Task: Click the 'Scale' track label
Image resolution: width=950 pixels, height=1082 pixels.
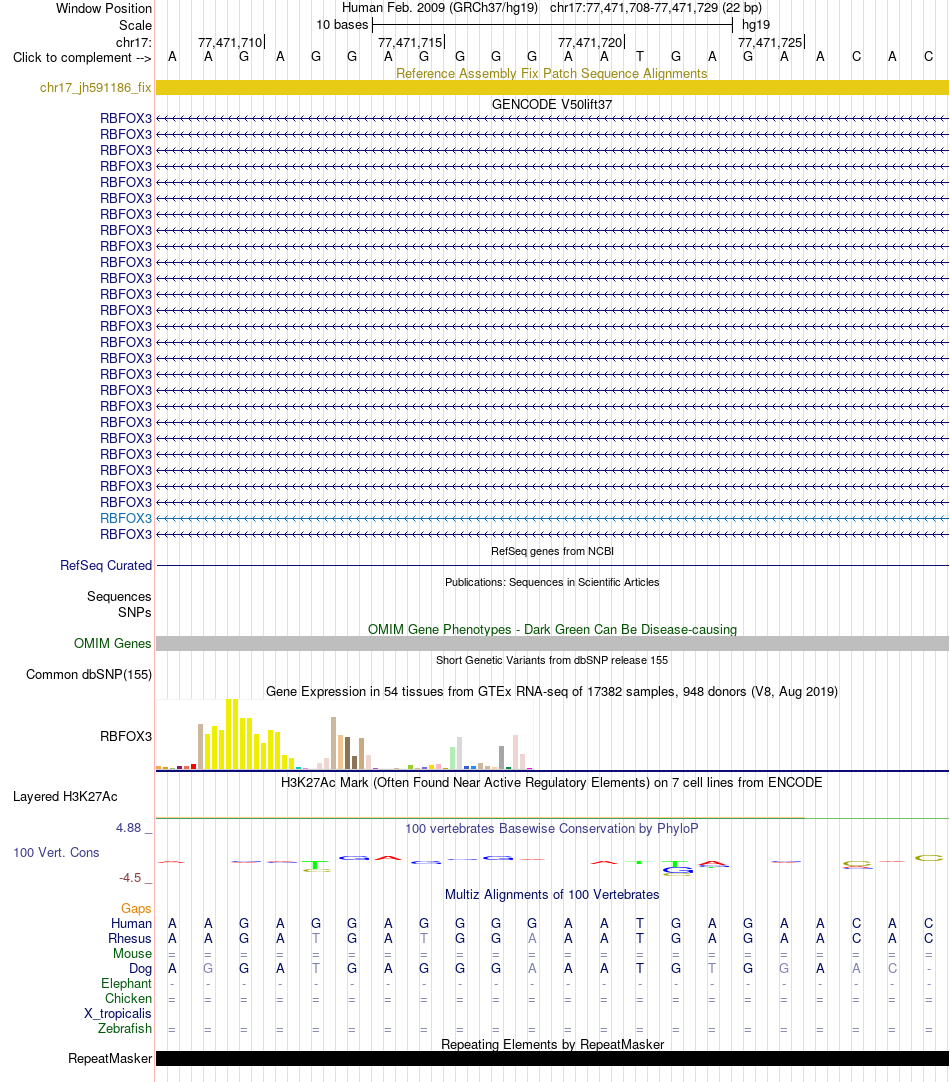Action: (135, 26)
